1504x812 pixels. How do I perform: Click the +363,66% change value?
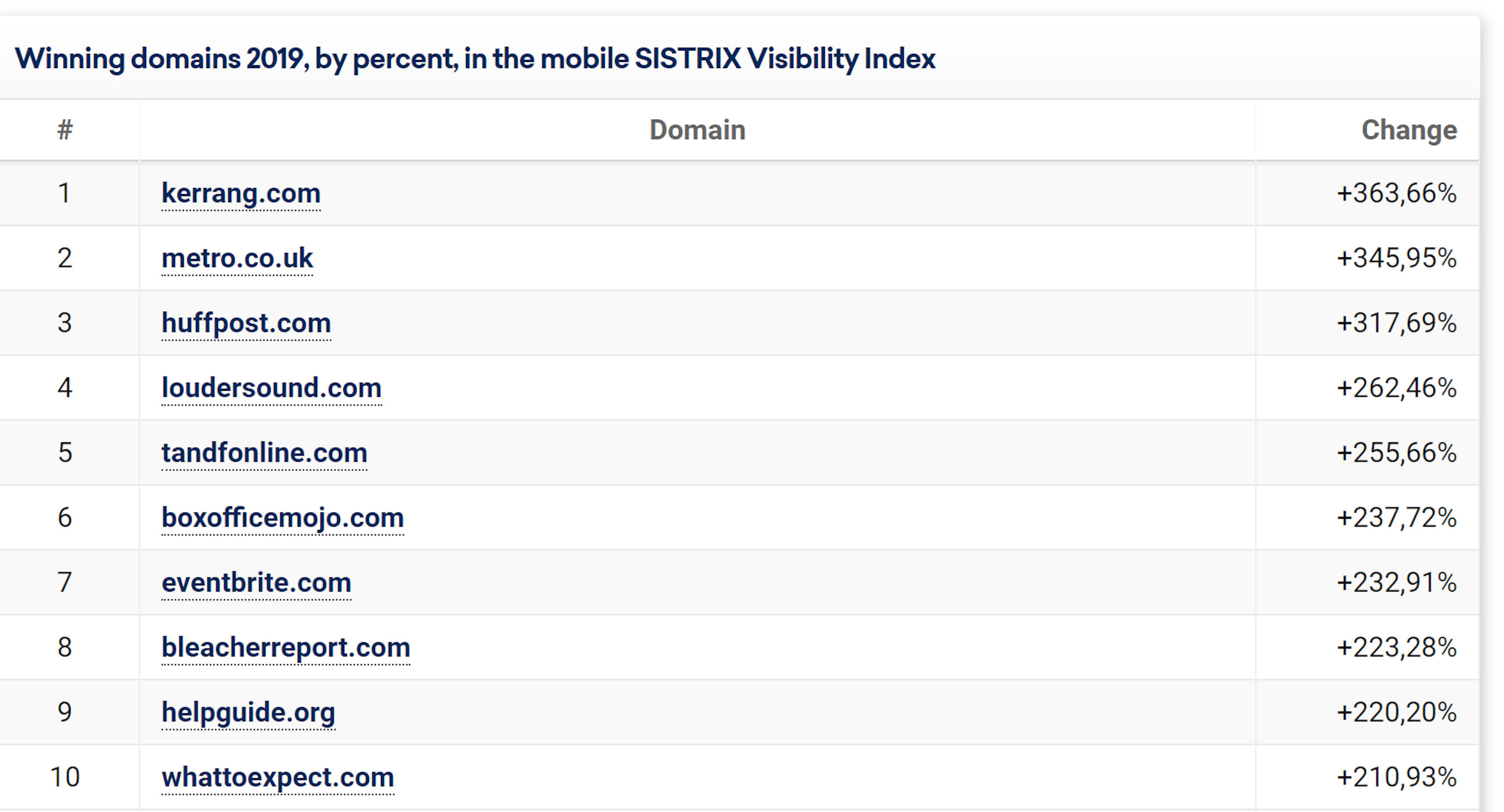[1397, 193]
